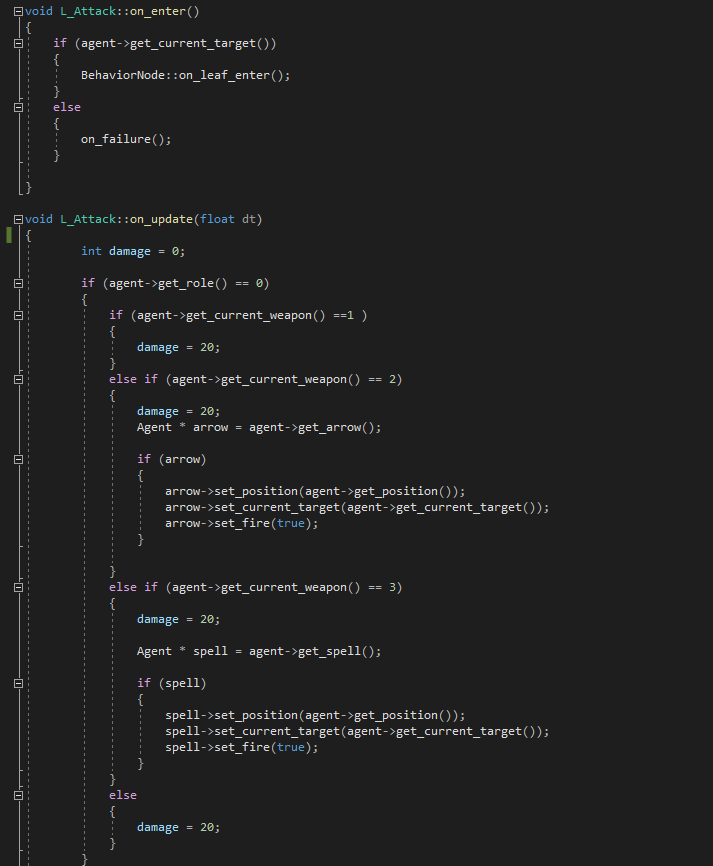Click the if (agent->get_role() == 0) condition text
The image size is (713, 866).
coord(175,283)
